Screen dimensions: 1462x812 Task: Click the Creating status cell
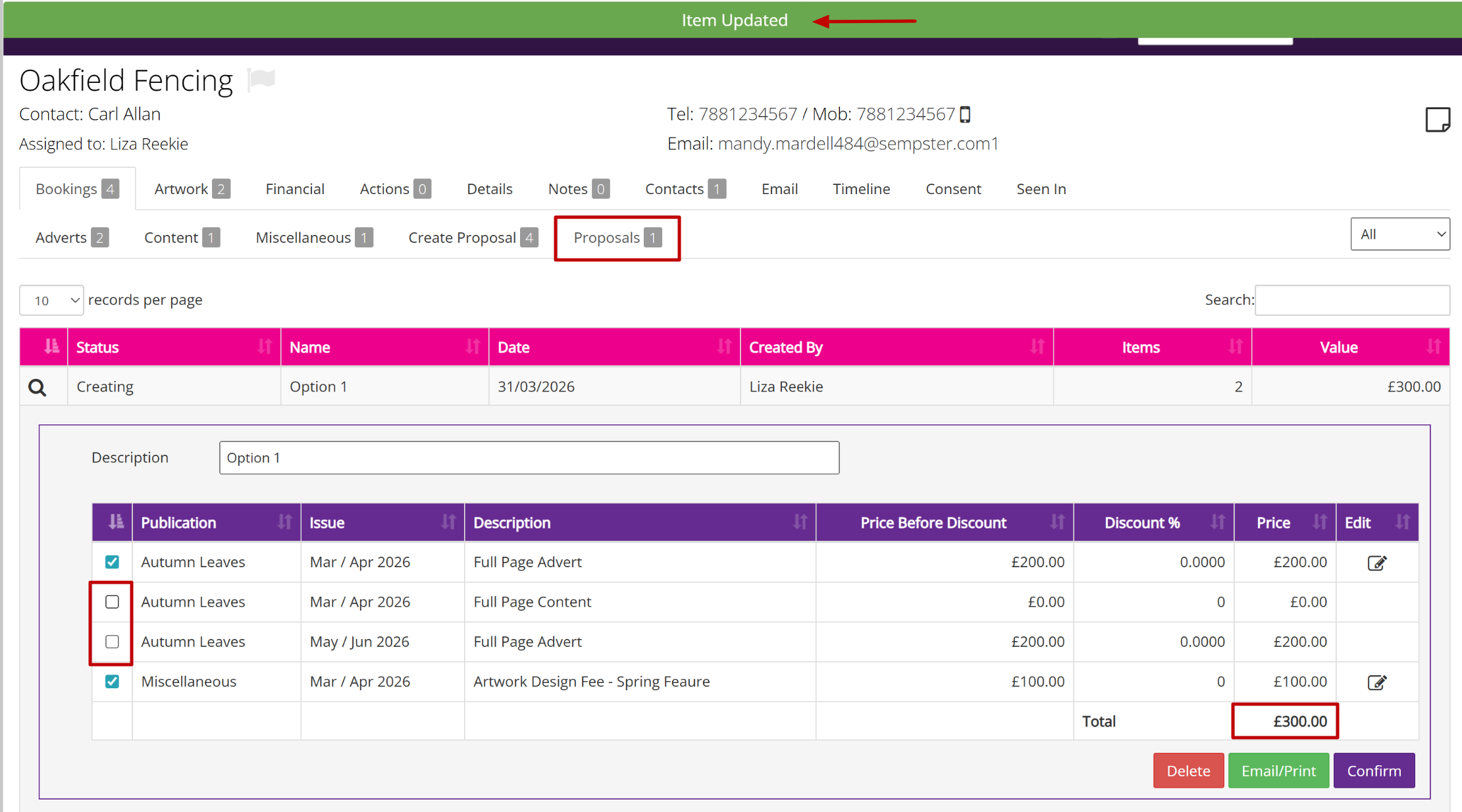[174, 386]
